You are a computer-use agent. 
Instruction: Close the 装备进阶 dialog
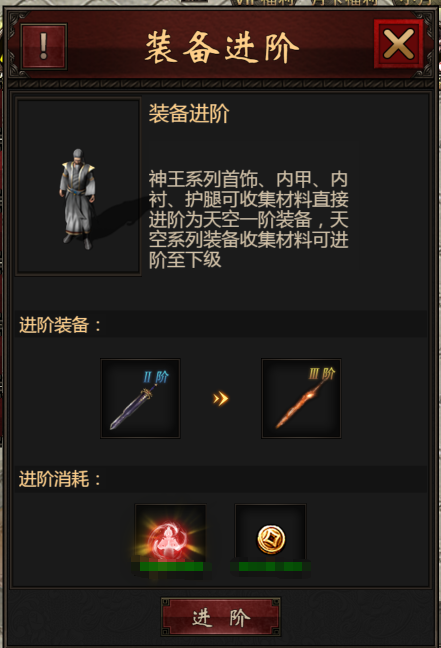coord(398,44)
